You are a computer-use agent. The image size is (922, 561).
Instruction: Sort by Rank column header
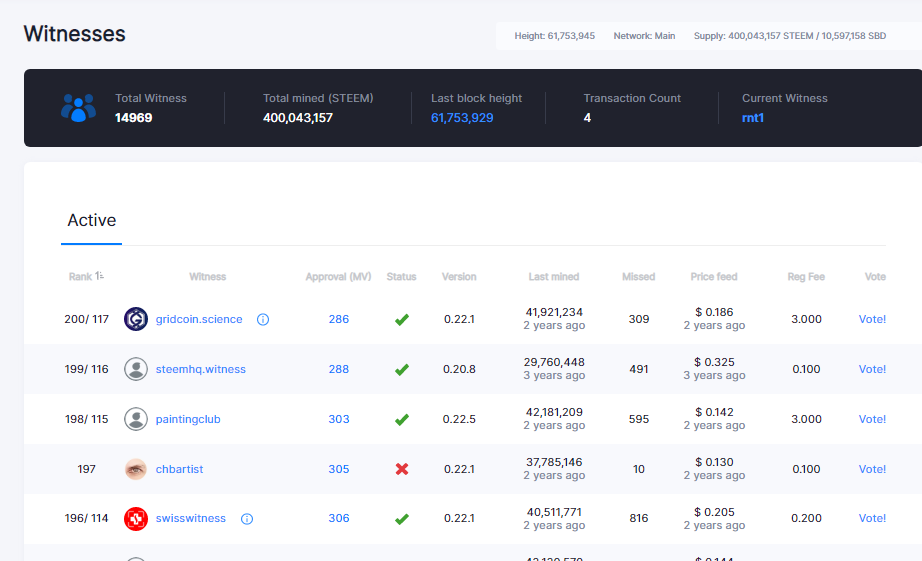point(86,276)
